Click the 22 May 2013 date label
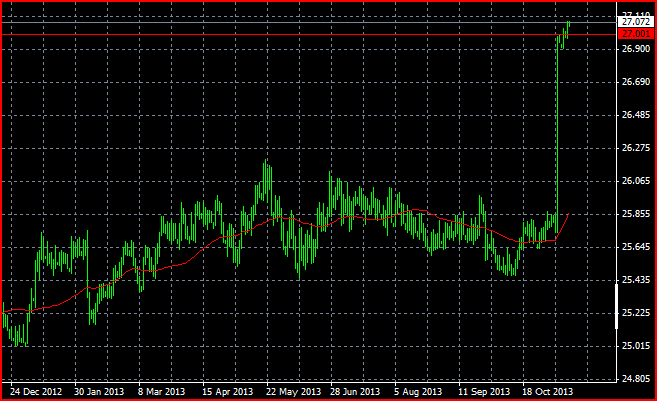Screen dimensions: 657x401 coord(293,392)
